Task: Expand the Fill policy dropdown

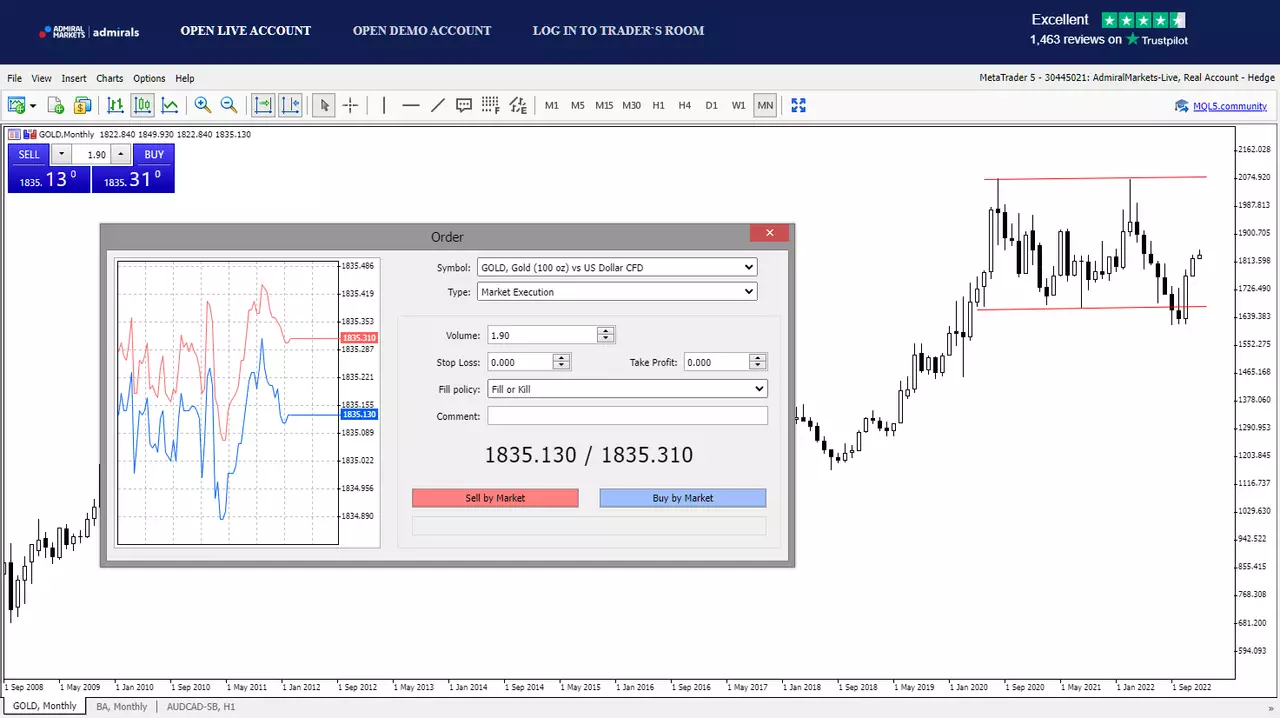Action: [627, 389]
